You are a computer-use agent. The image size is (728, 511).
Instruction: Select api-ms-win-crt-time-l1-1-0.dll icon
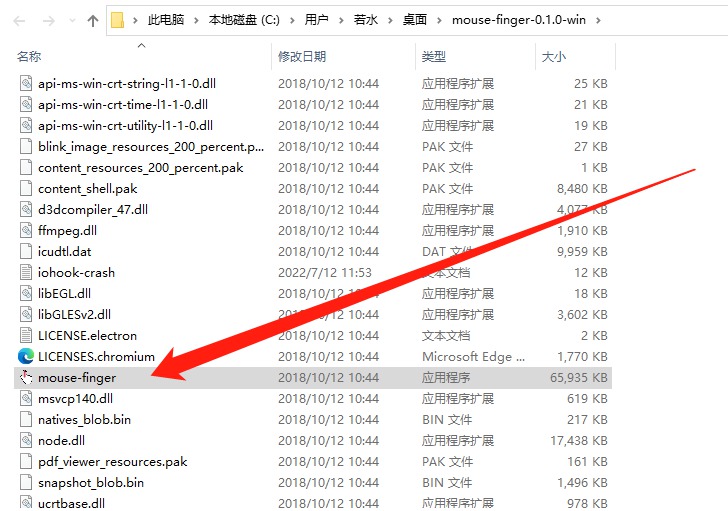26,104
